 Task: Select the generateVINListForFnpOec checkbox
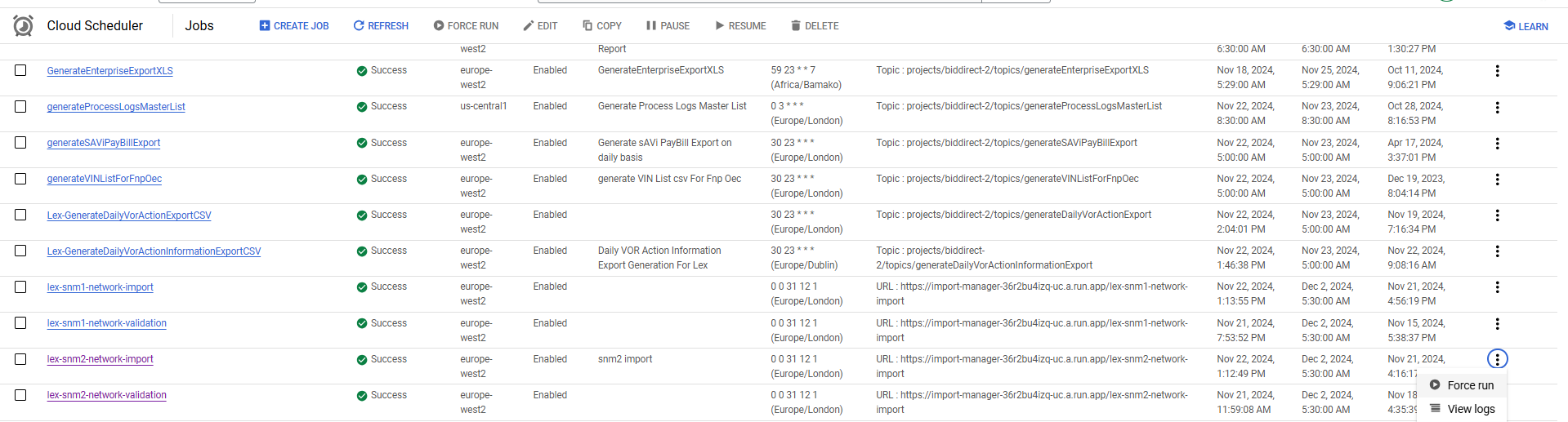tap(20, 178)
